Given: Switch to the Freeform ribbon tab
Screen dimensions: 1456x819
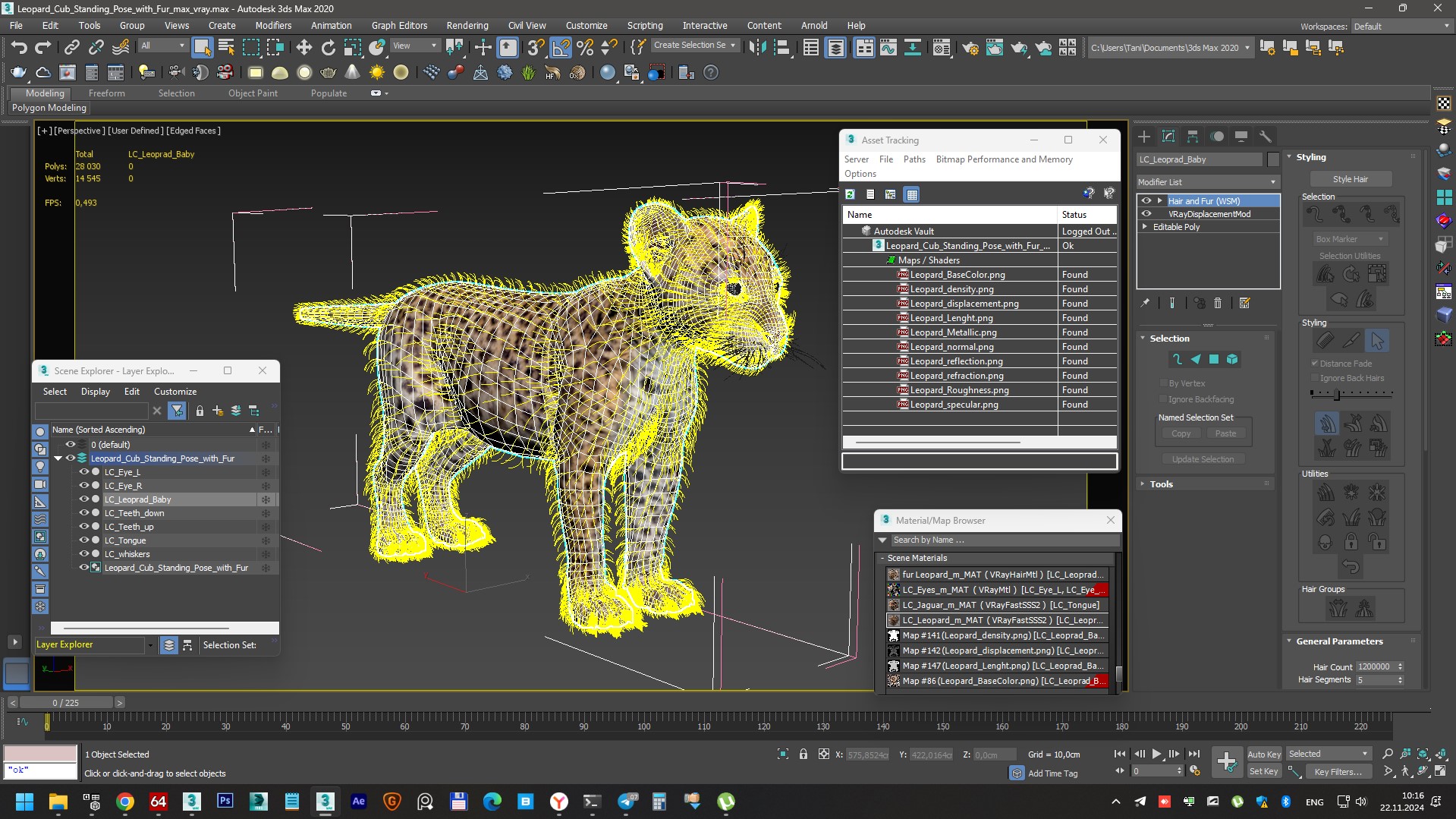Looking at the screenshot, I should click(106, 93).
